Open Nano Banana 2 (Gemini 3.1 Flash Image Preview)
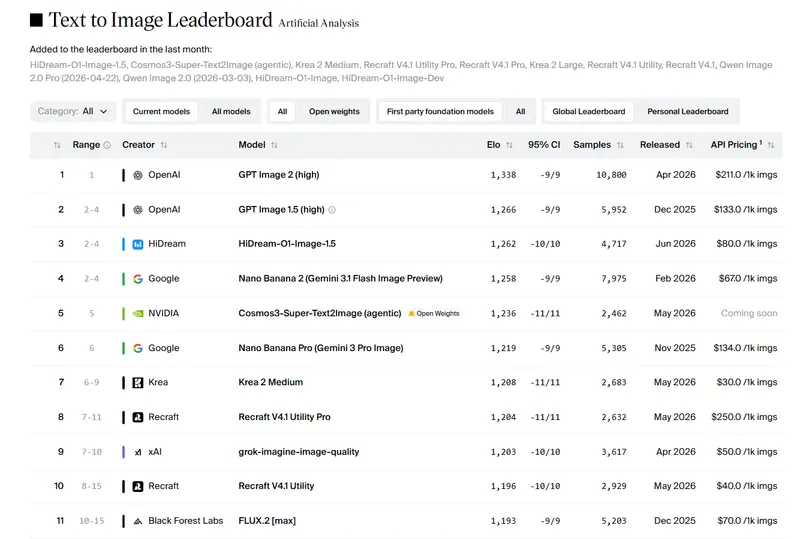The width and height of the screenshot is (800, 539). tap(340, 279)
